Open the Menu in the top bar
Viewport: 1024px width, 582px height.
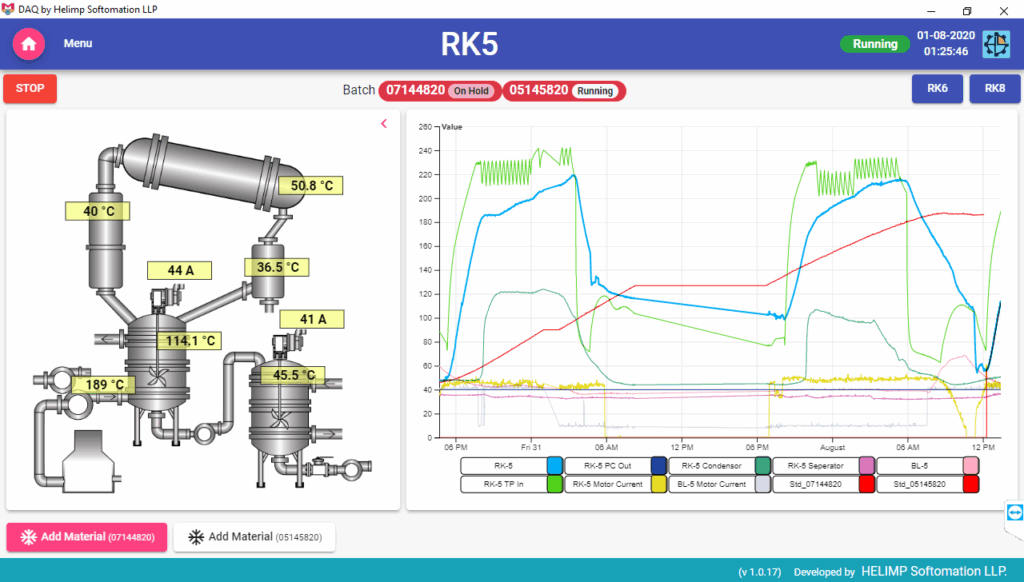pyautogui.click(x=78, y=44)
